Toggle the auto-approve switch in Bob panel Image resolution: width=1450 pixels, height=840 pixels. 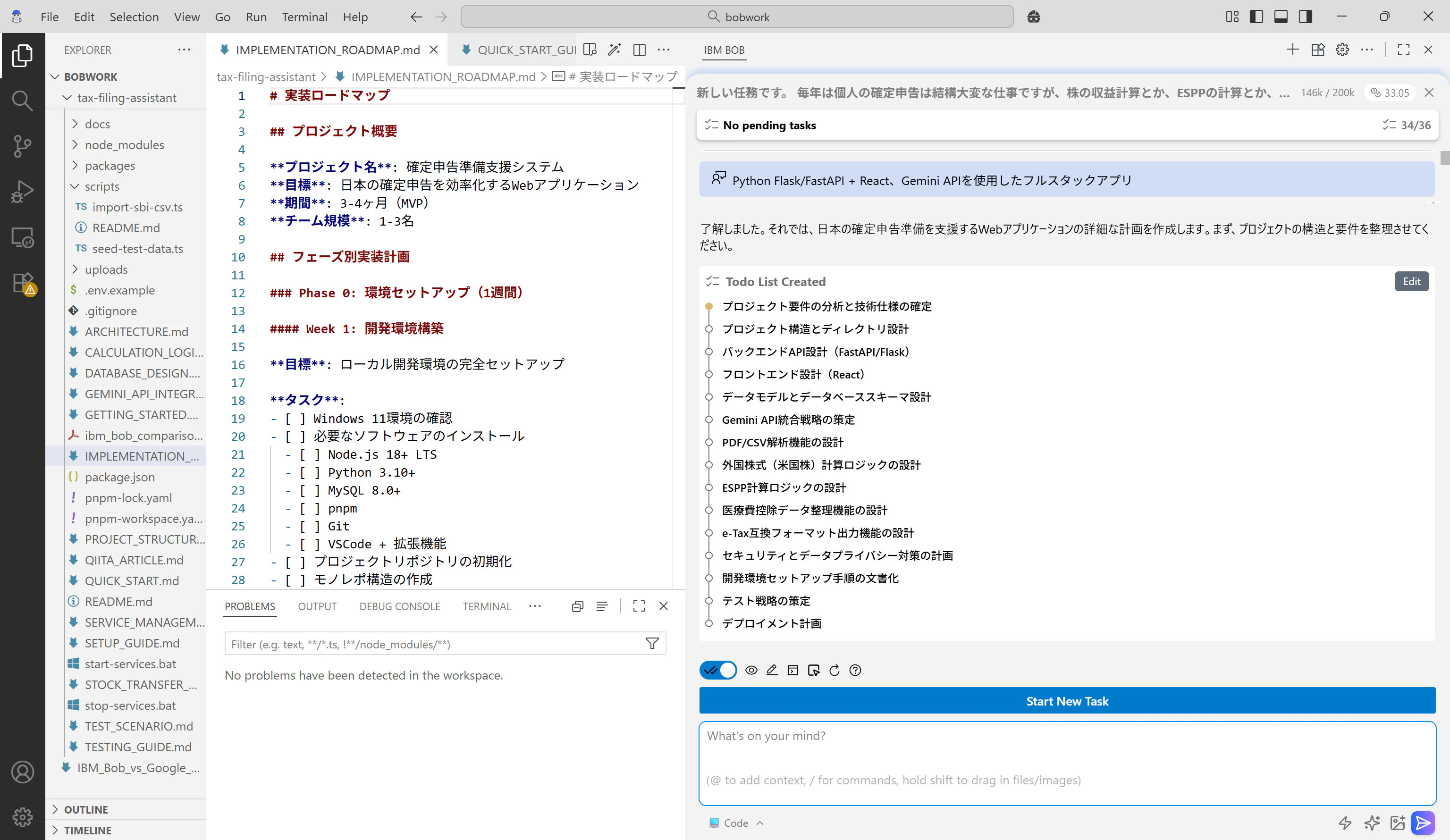click(718, 670)
